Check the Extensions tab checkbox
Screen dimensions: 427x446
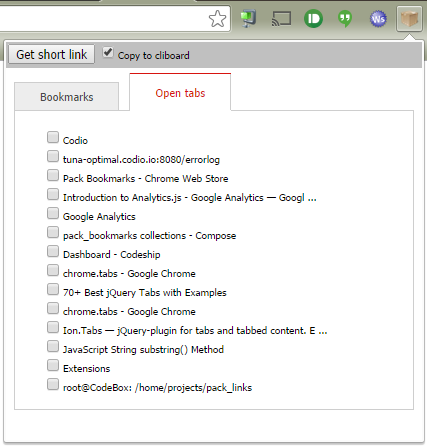(53, 365)
